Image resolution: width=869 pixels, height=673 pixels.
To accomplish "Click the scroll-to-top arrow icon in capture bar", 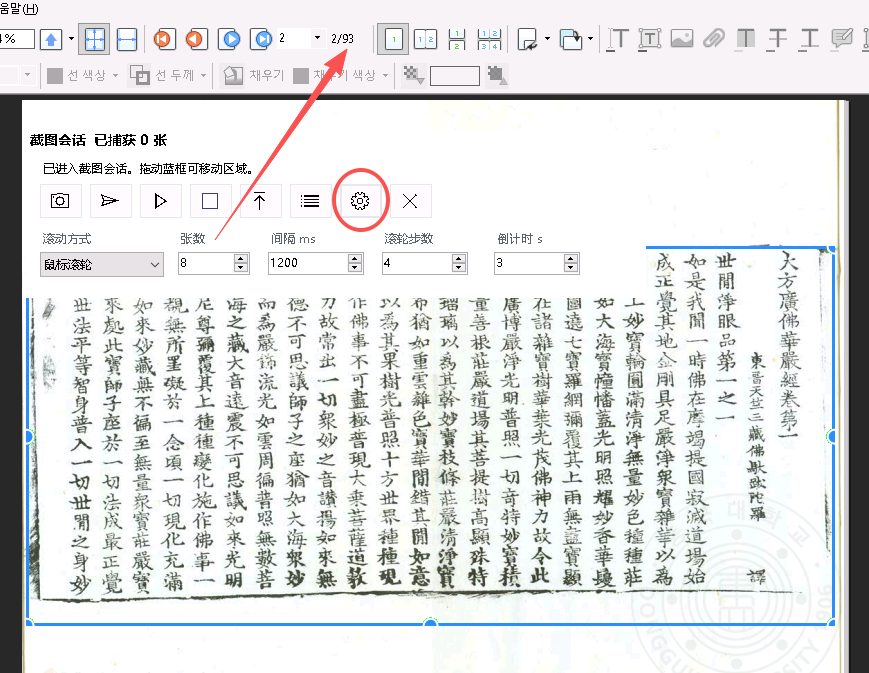I will tap(260, 201).
